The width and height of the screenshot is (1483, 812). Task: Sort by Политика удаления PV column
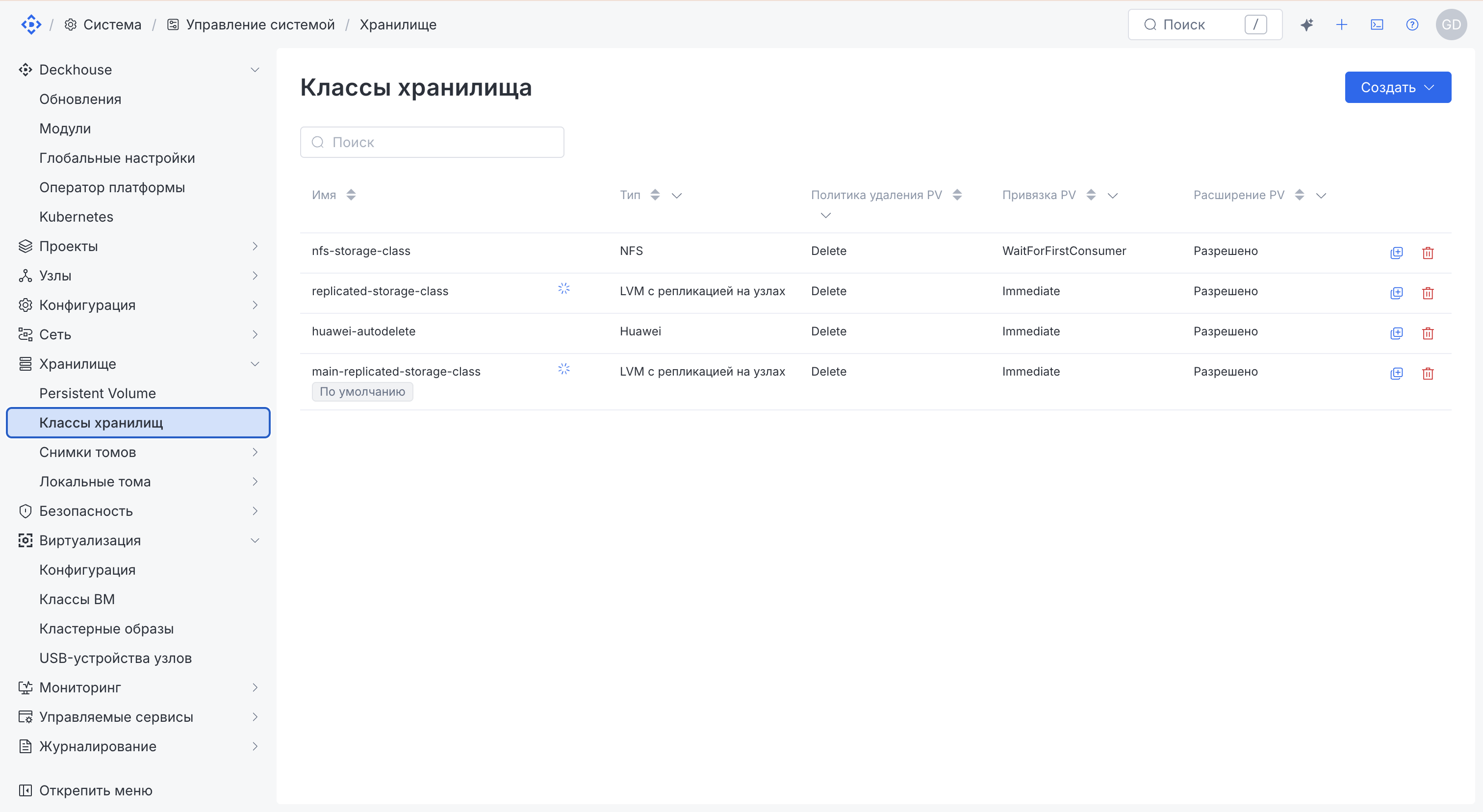pyautogui.click(x=957, y=195)
